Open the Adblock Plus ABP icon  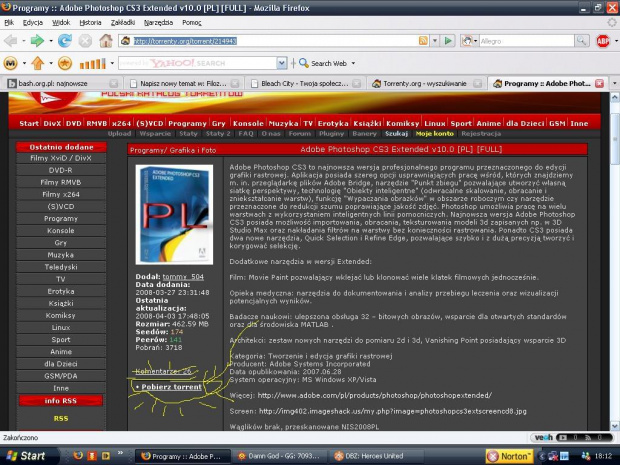(x=603, y=41)
